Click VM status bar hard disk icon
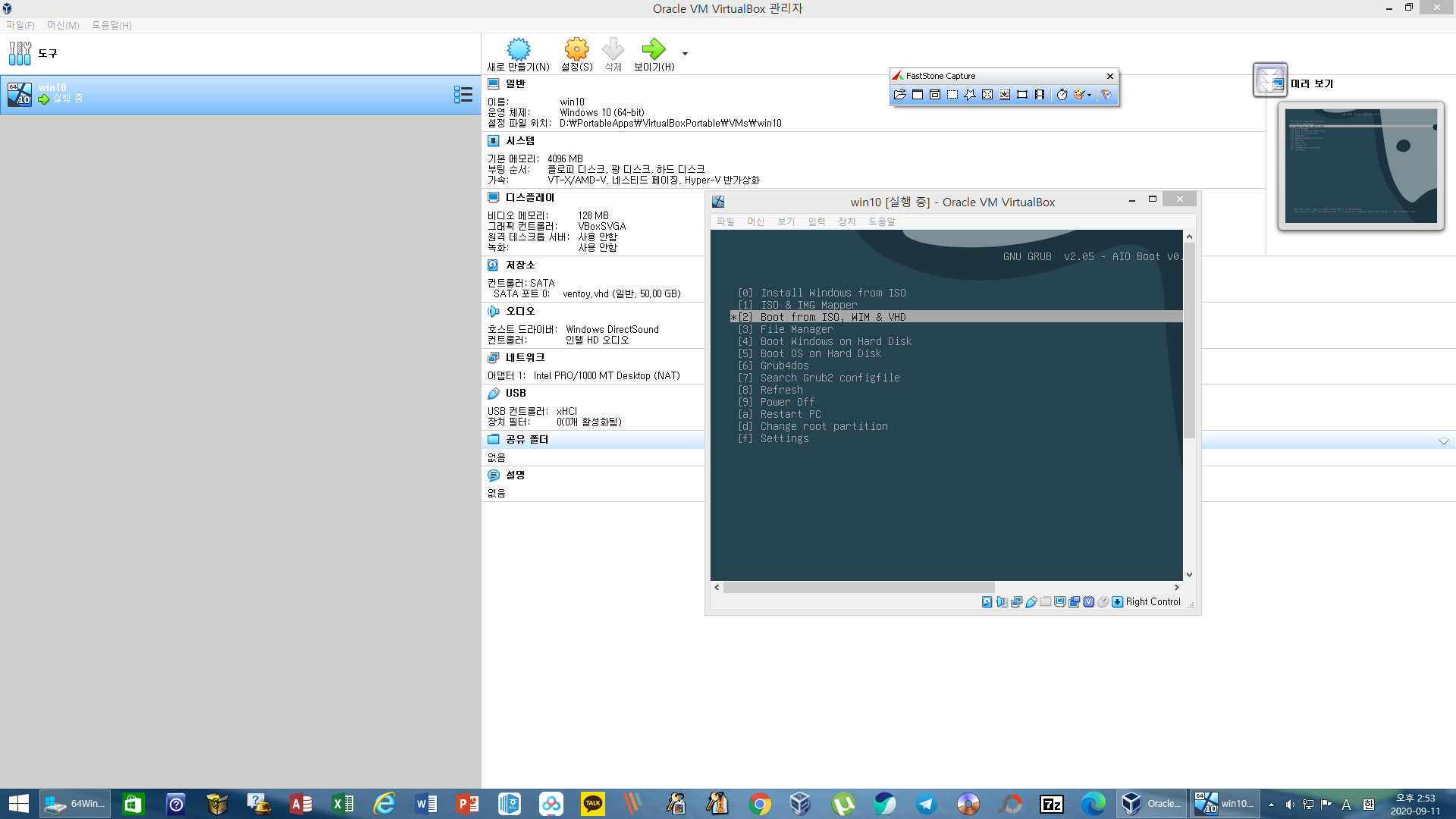Image resolution: width=1456 pixels, height=819 pixels. pyautogui.click(x=987, y=601)
